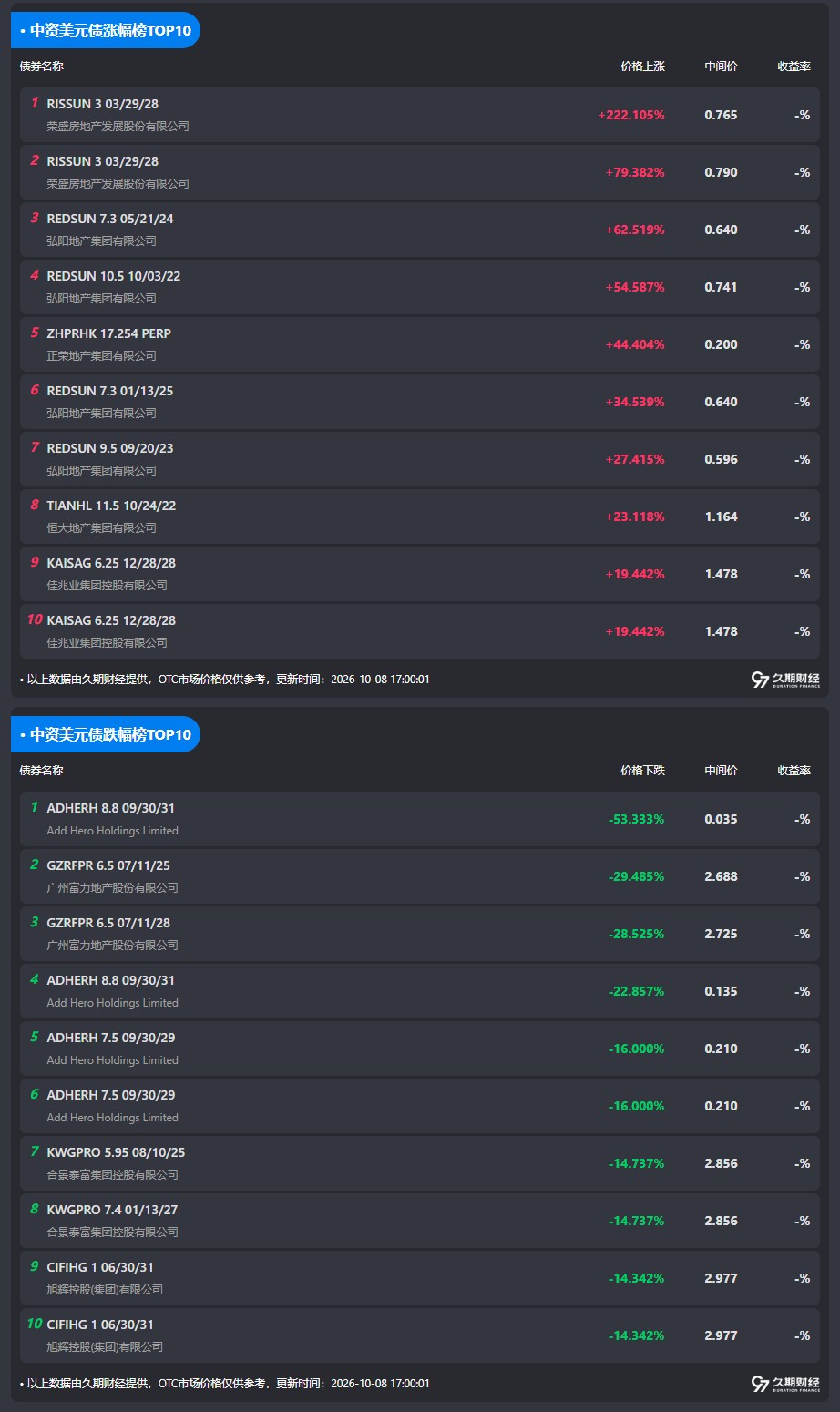Click the 1.164 mid price value

(x=721, y=517)
